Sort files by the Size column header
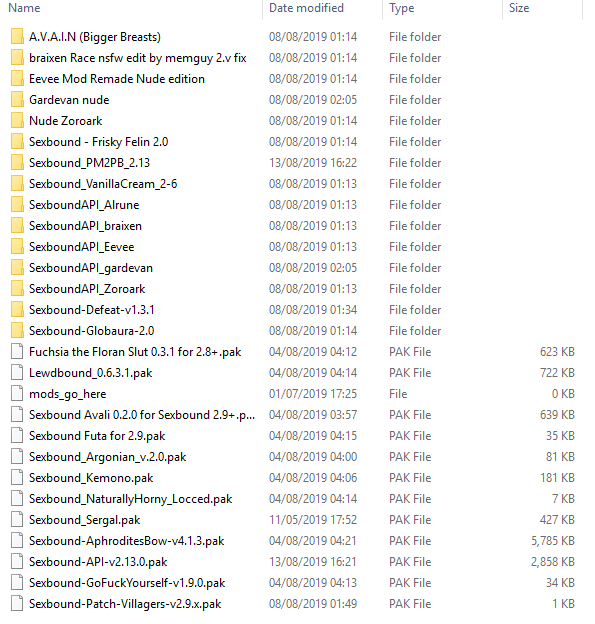The width and height of the screenshot is (595, 624). [x=519, y=8]
